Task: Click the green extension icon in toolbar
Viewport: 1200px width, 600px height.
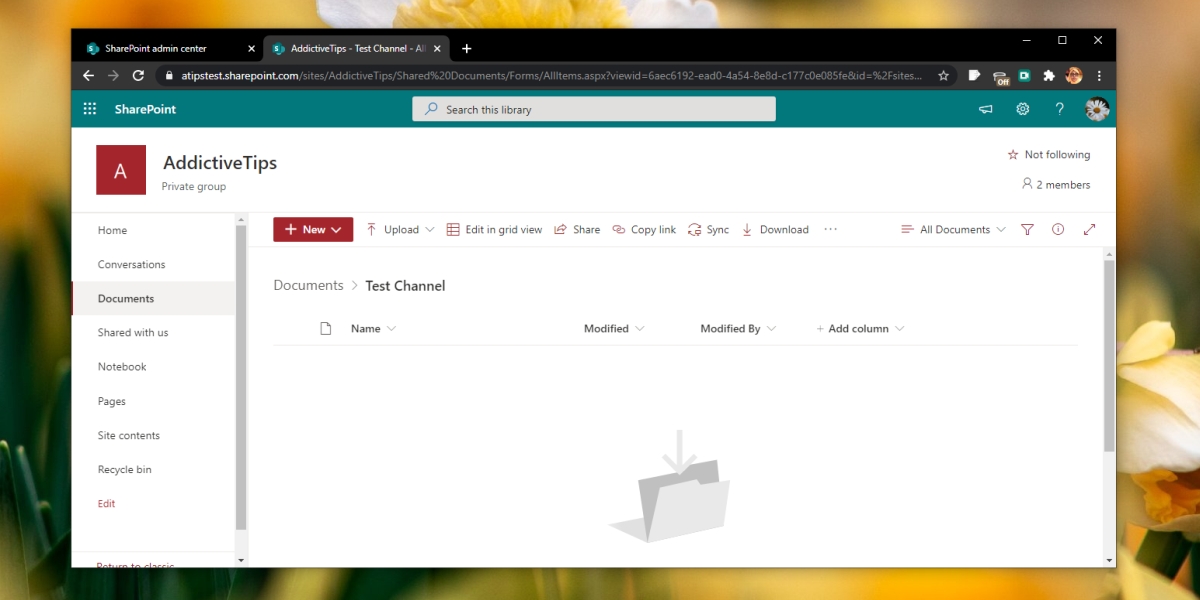Action: click(1025, 75)
